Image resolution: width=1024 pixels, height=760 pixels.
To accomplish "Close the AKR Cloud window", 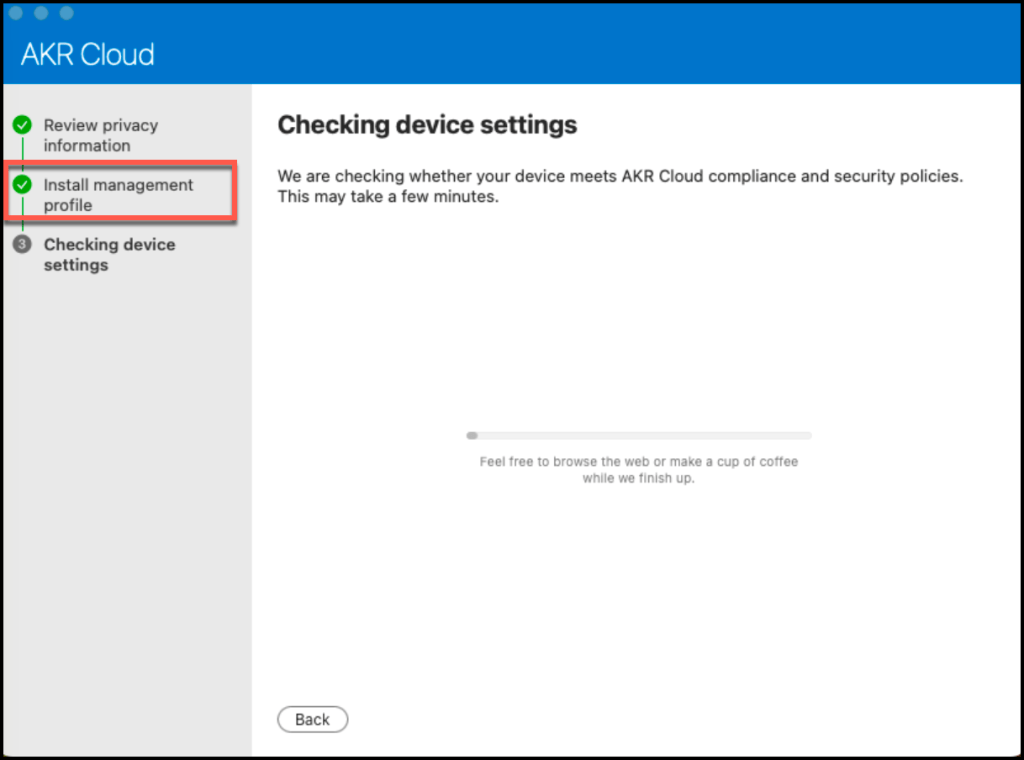I will pyautogui.click(x=16, y=14).
